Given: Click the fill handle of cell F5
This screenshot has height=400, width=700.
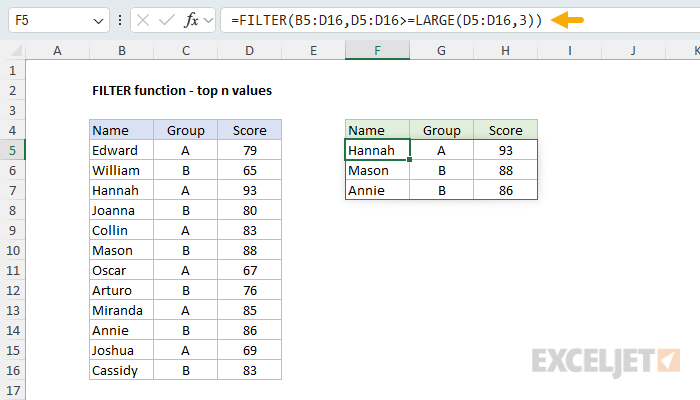Looking at the screenshot, I should click(x=409, y=159).
